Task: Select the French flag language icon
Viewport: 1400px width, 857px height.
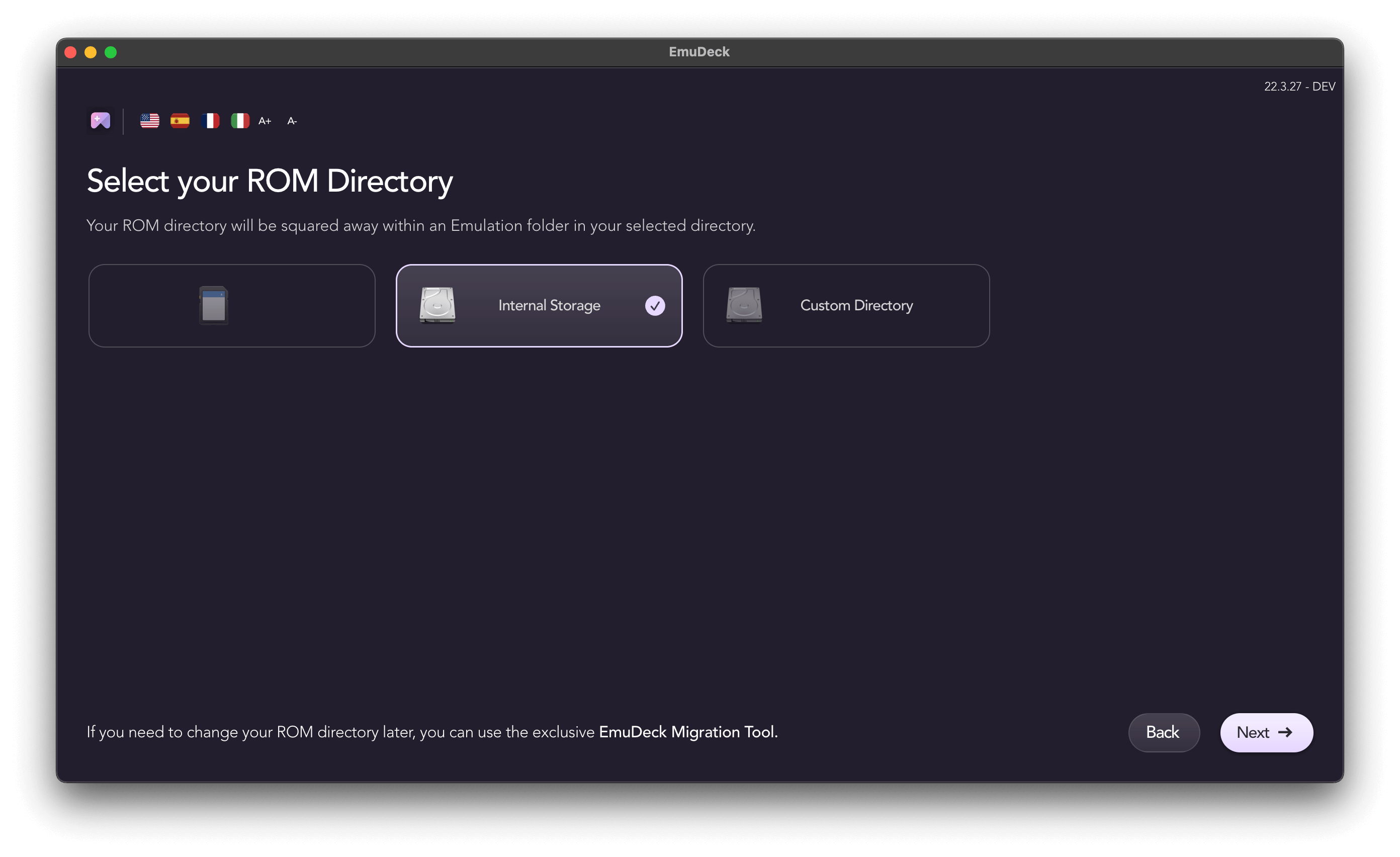Action: click(x=209, y=121)
